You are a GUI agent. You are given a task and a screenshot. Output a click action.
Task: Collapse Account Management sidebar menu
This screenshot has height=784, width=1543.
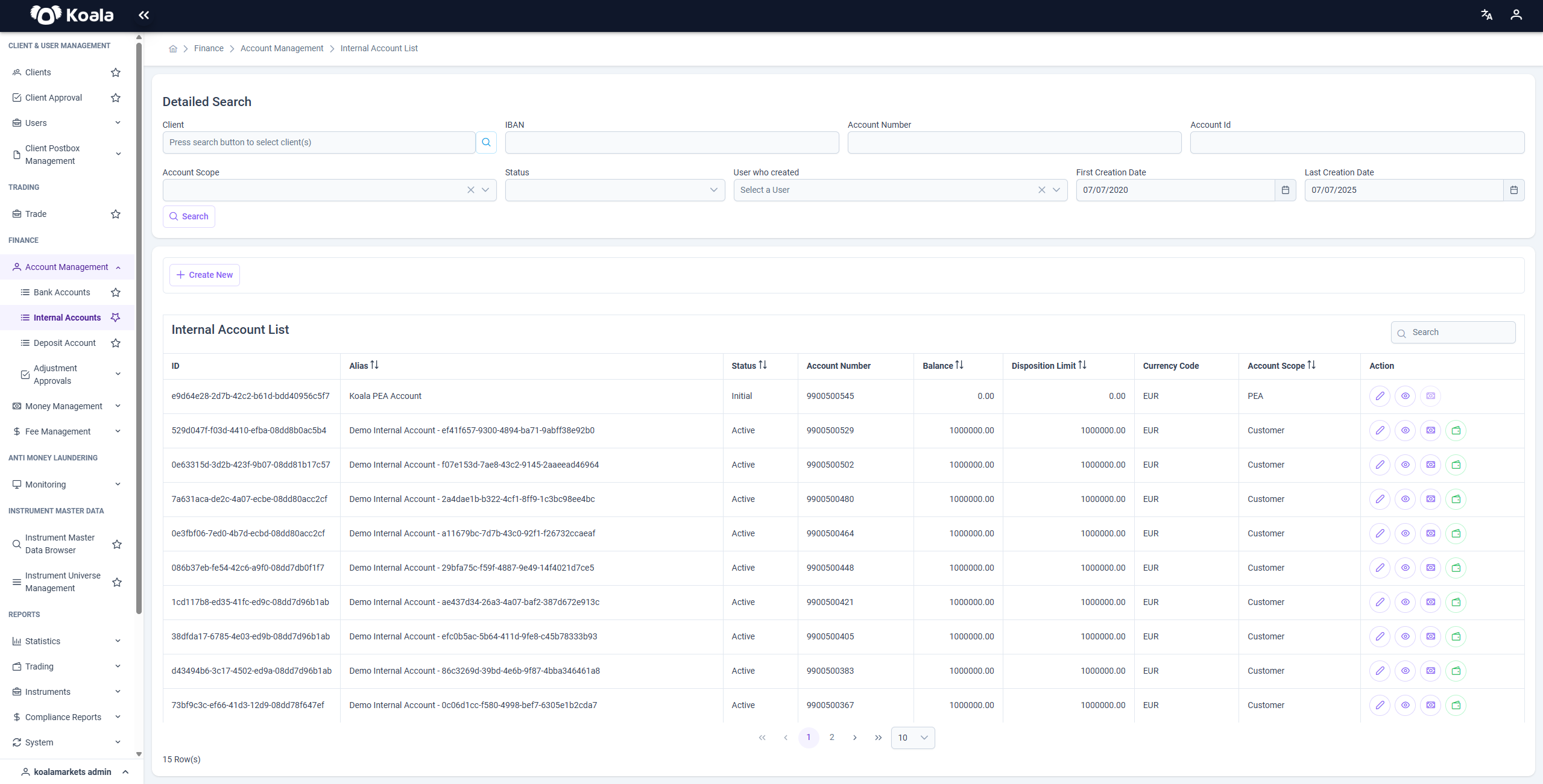(68, 267)
